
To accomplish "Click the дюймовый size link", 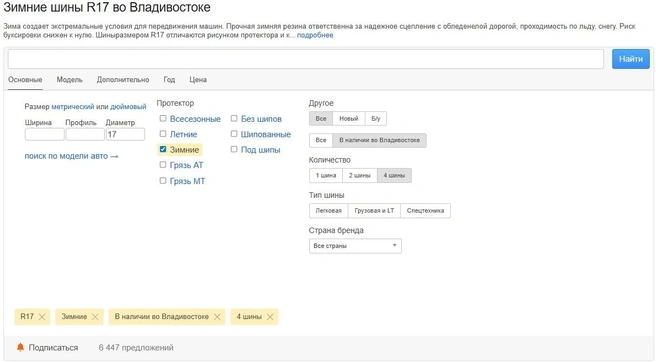I will pos(128,107).
